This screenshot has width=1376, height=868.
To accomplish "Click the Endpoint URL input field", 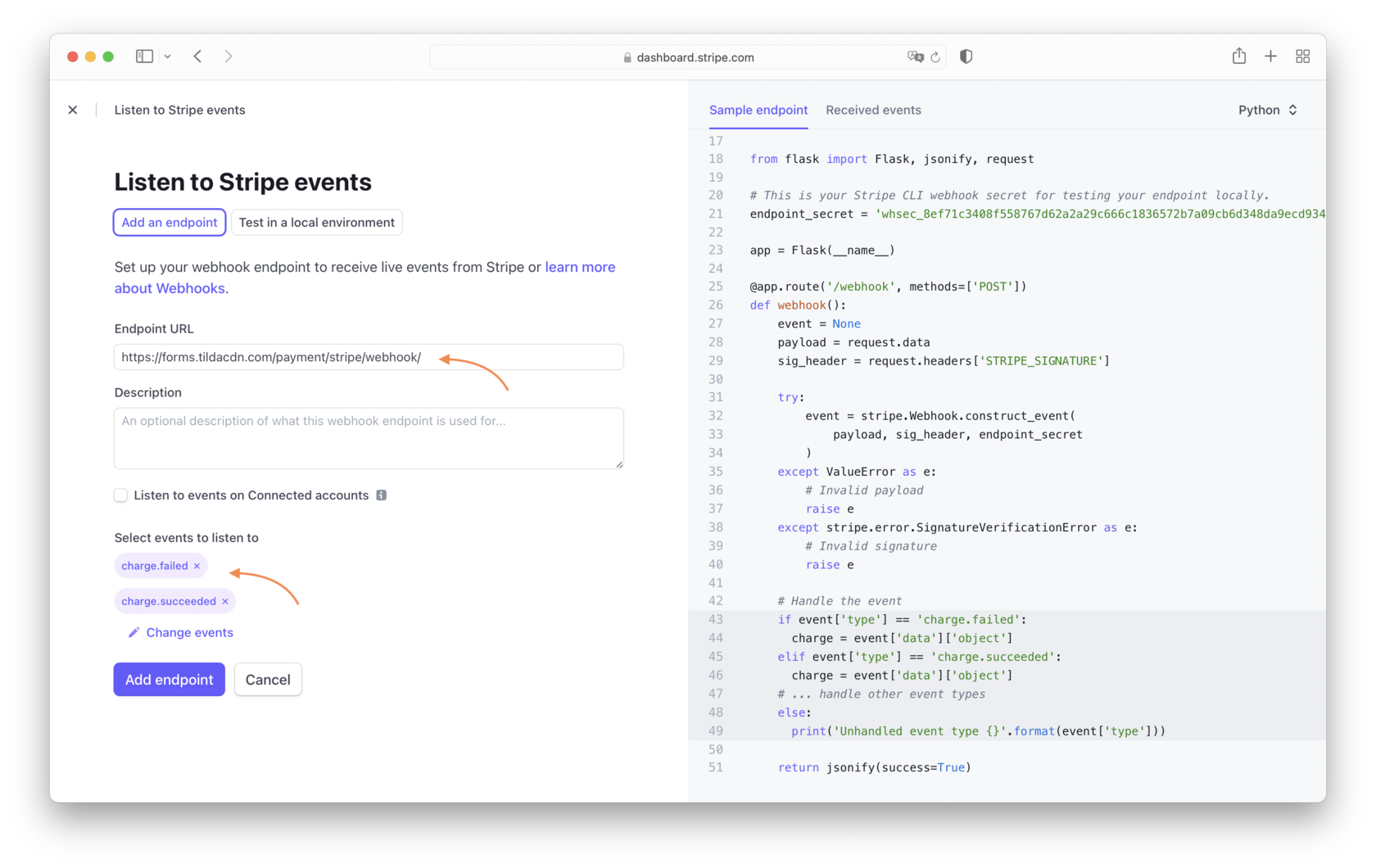I will [369, 357].
